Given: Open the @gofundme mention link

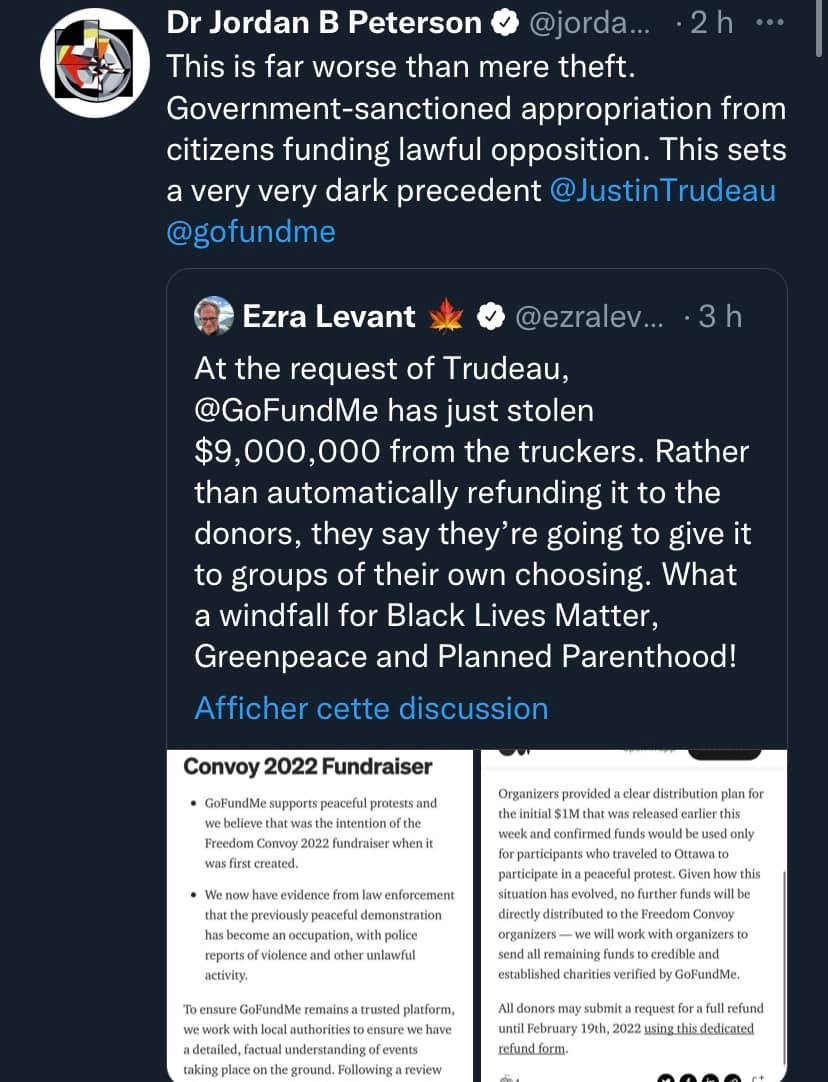Looking at the screenshot, I should [x=250, y=232].
